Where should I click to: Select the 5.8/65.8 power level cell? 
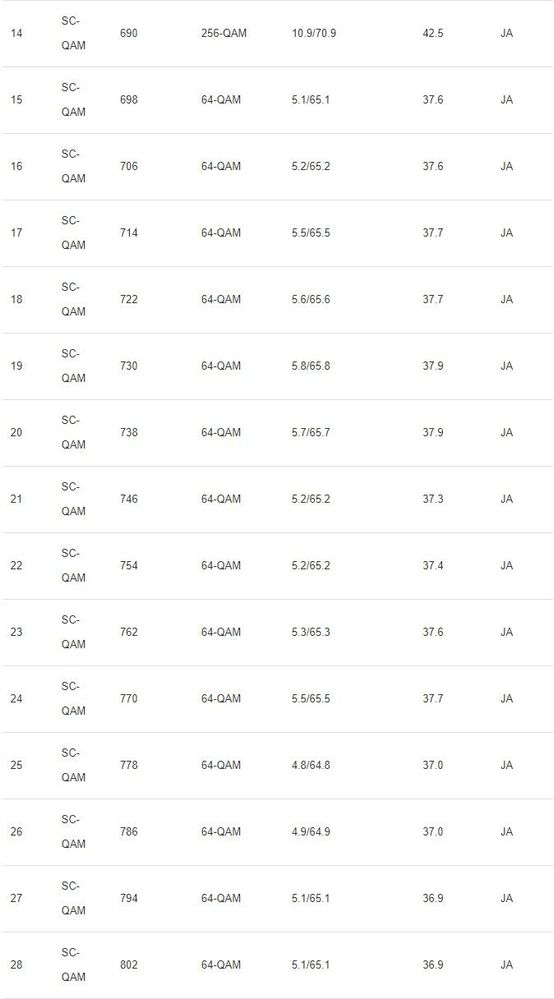tap(311, 366)
